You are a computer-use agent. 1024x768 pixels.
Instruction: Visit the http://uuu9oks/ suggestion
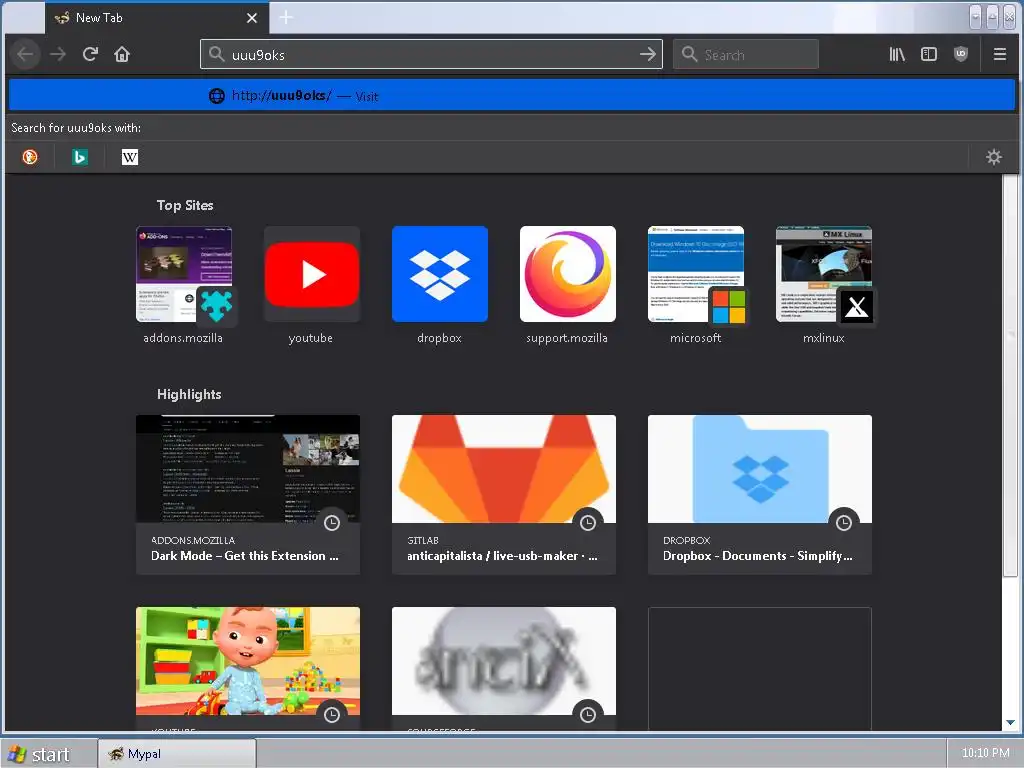click(512, 96)
